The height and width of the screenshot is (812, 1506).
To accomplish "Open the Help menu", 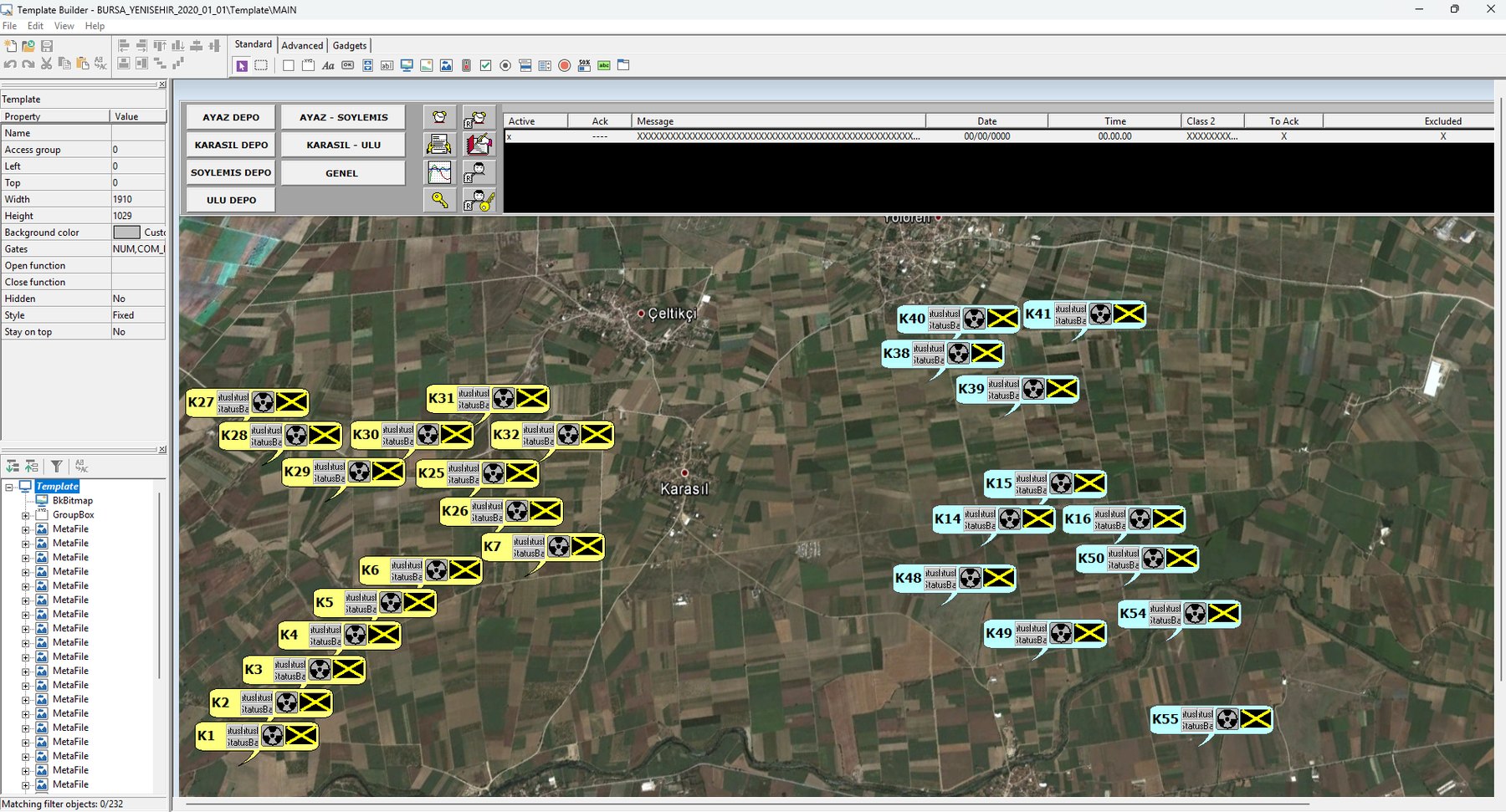I will coord(95,26).
